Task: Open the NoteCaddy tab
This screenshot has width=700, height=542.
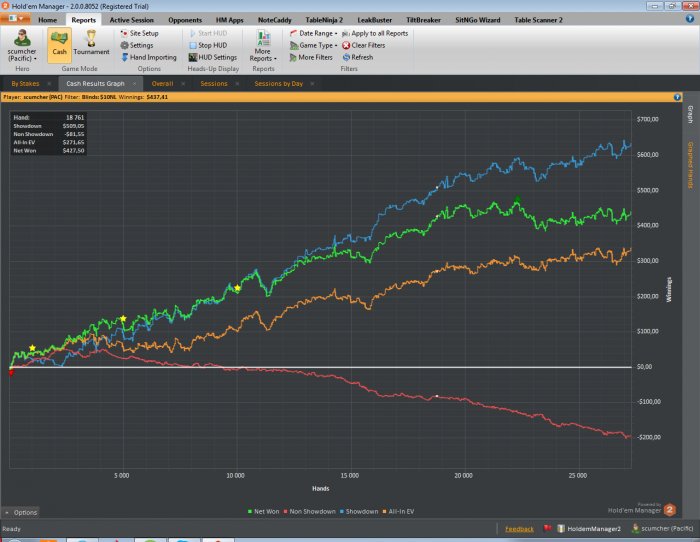Action: (275, 20)
